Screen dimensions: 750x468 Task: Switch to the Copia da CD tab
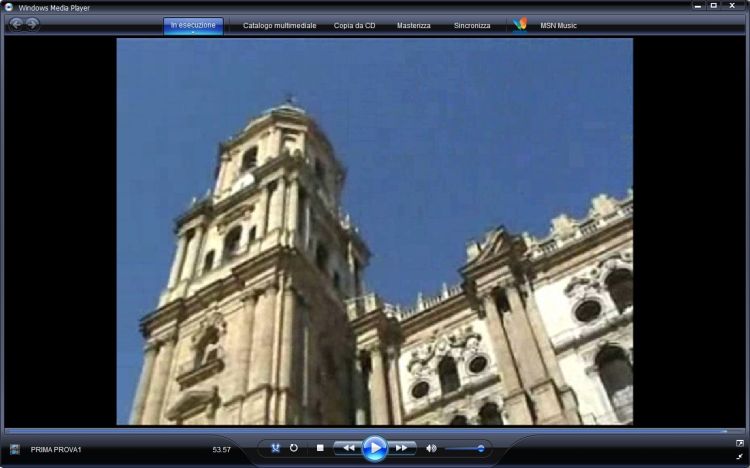click(354, 26)
